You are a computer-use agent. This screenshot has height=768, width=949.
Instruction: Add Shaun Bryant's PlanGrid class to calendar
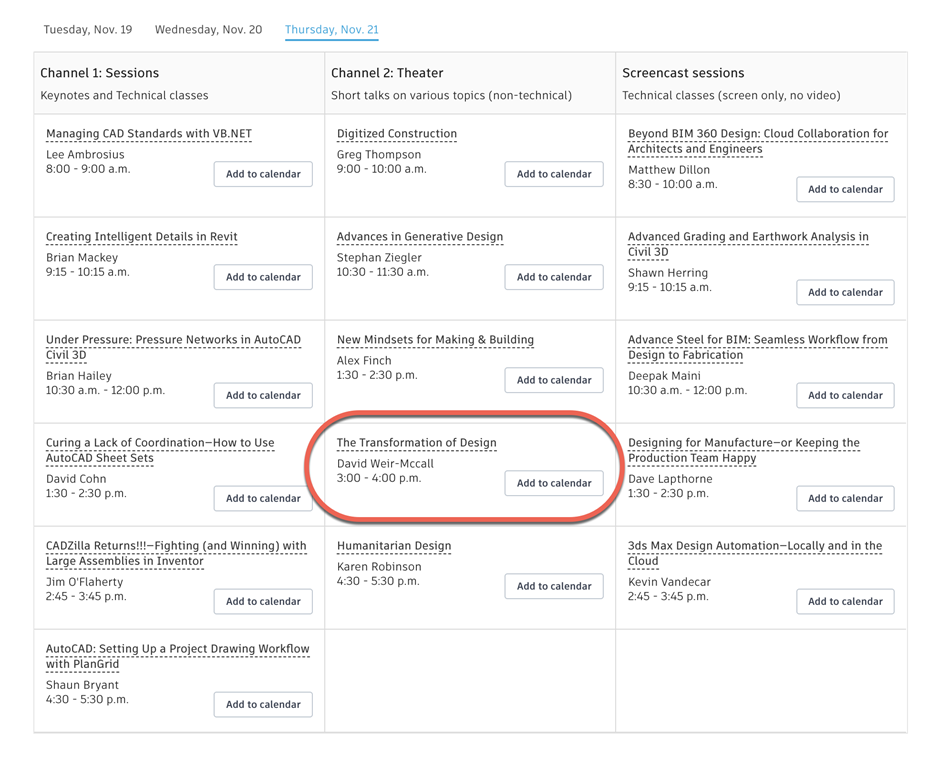tap(263, 704)
